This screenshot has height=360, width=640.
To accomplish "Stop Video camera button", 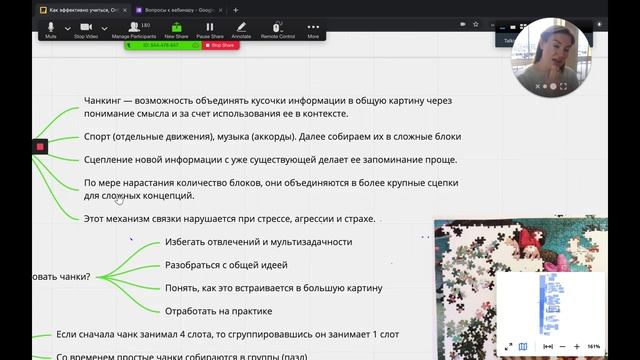I will coord(86,30).
